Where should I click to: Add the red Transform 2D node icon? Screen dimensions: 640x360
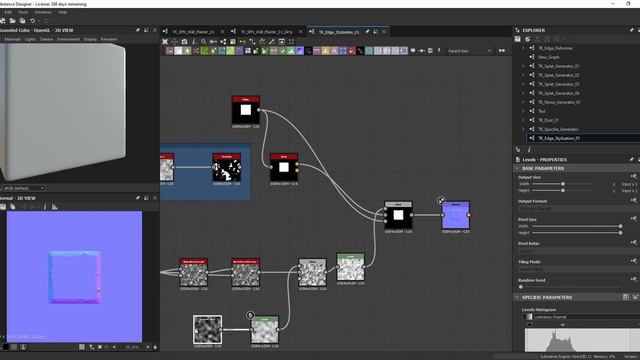click(x=351, y=51)
